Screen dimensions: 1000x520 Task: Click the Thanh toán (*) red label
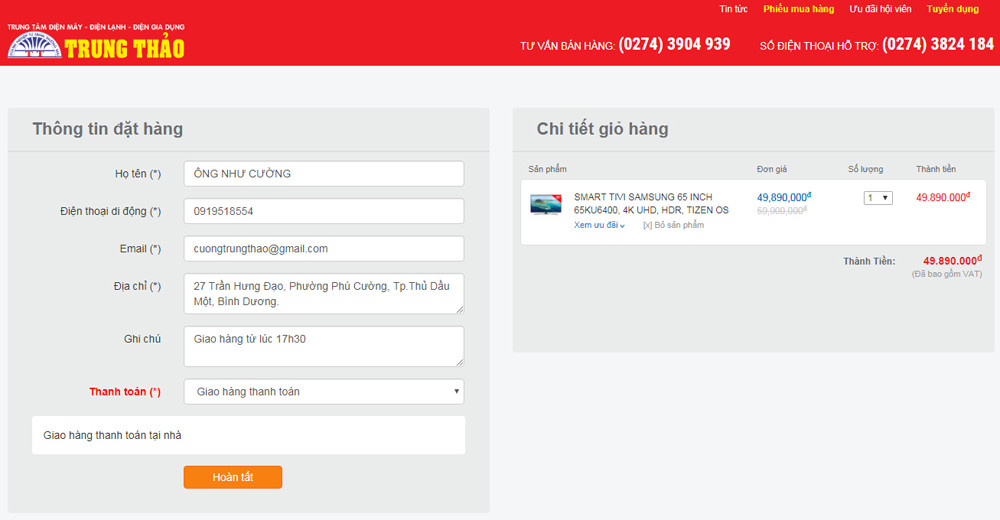(125, 392)
